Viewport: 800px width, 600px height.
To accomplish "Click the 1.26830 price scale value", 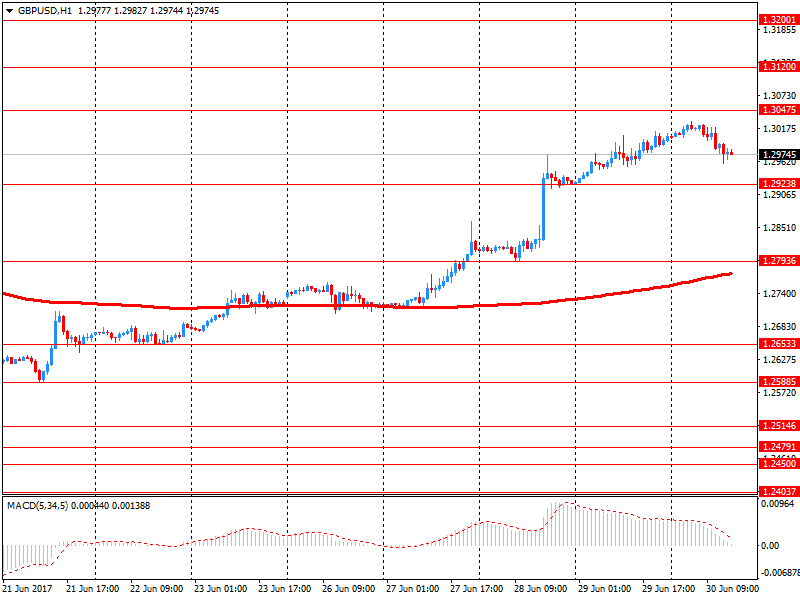I will 779,327.
